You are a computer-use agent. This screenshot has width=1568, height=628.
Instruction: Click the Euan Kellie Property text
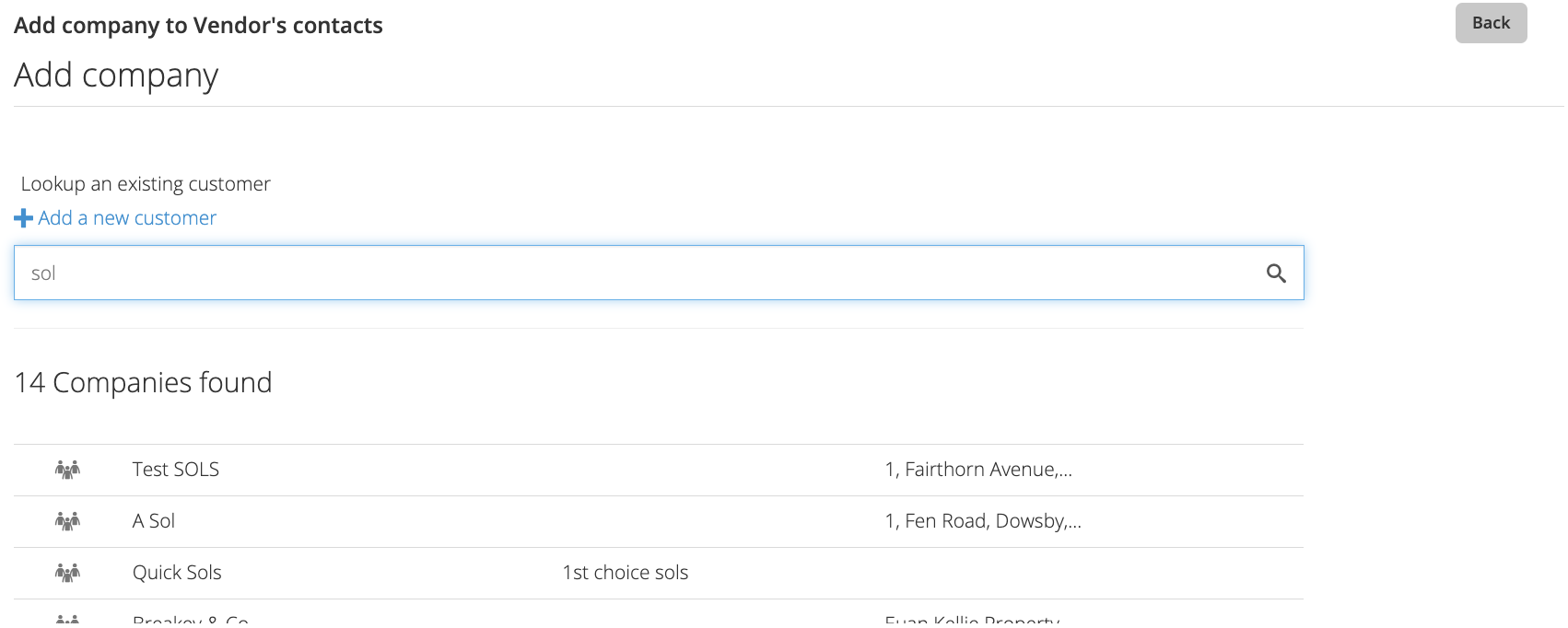[972, 622]
